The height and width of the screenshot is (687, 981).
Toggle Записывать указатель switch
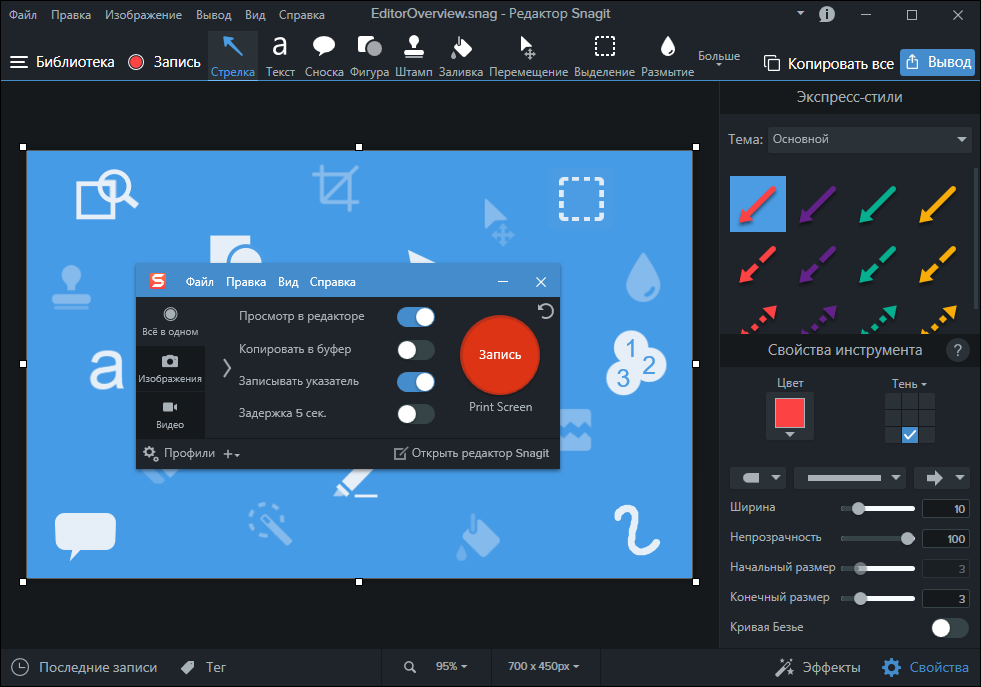(415, 382)
